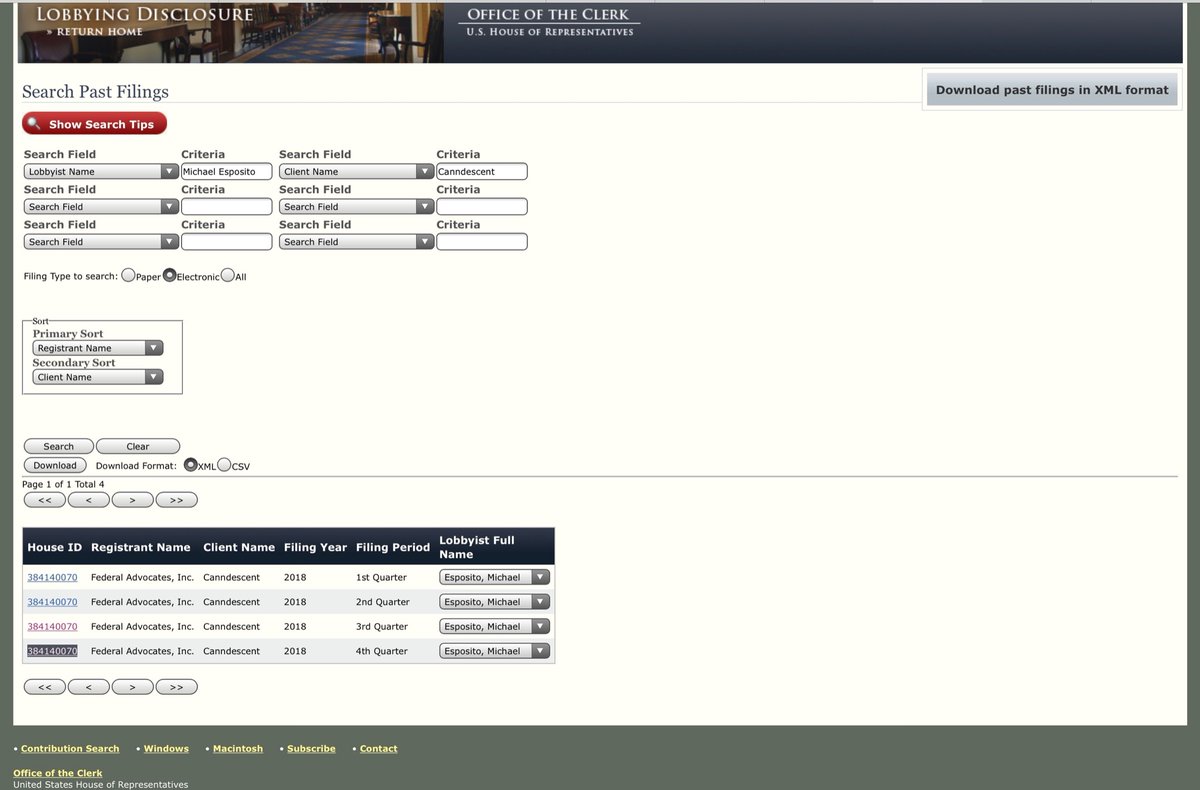Click Download past filings in XML format
Image resolution: width=1200 pixels, height=790 pixels.
(x=1051, y=89)
